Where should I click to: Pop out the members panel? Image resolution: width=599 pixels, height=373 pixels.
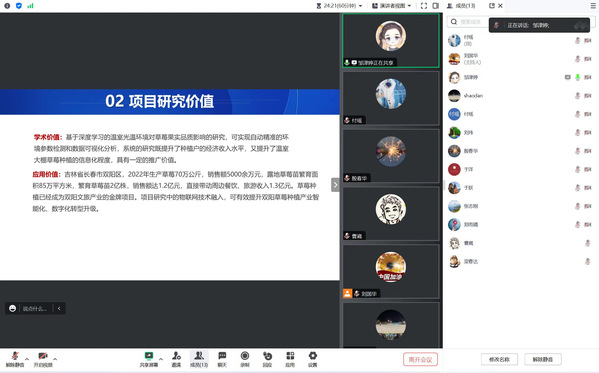click(x=492, y=6)
